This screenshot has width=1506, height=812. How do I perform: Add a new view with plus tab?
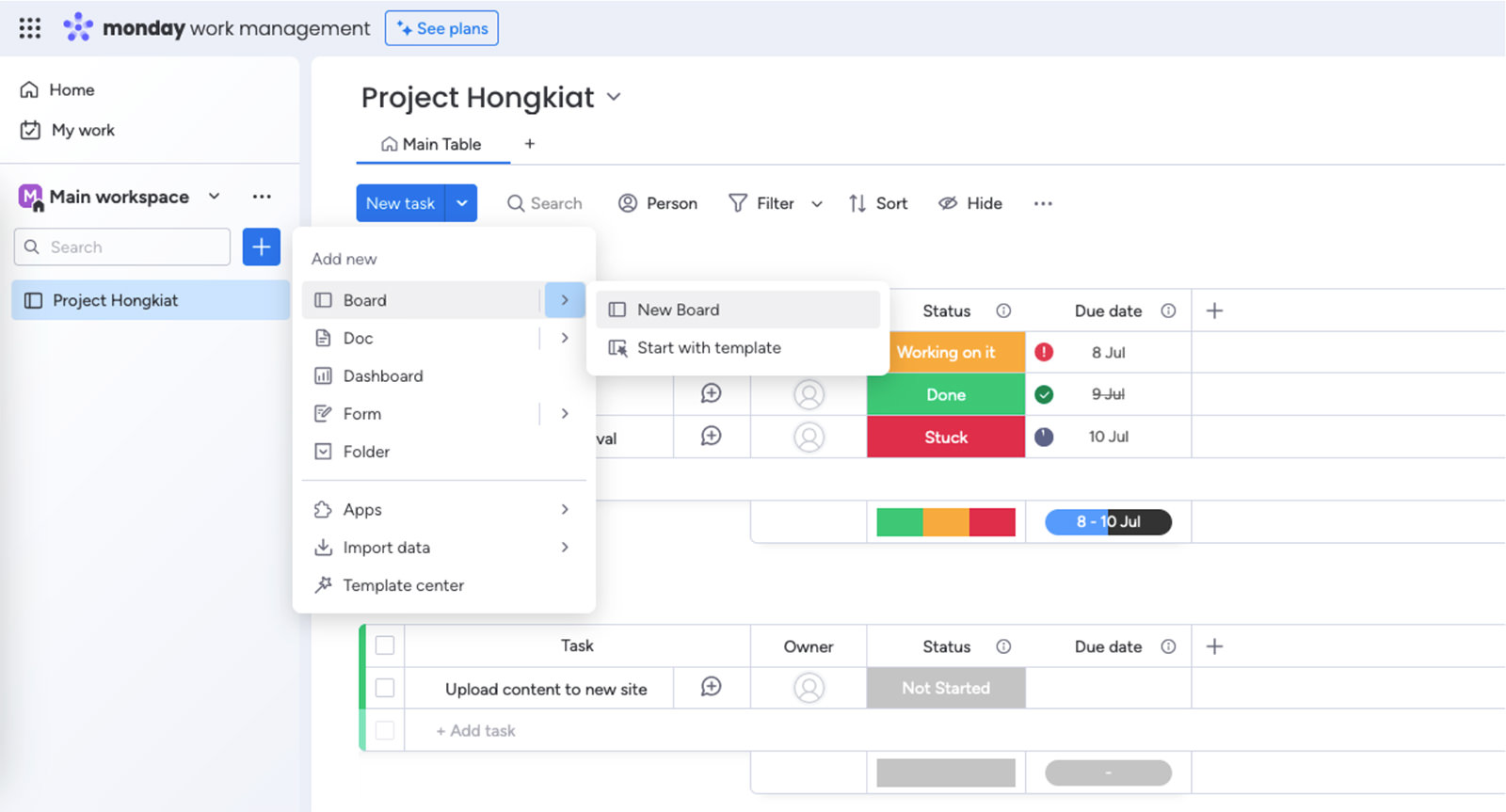[530, 144]
